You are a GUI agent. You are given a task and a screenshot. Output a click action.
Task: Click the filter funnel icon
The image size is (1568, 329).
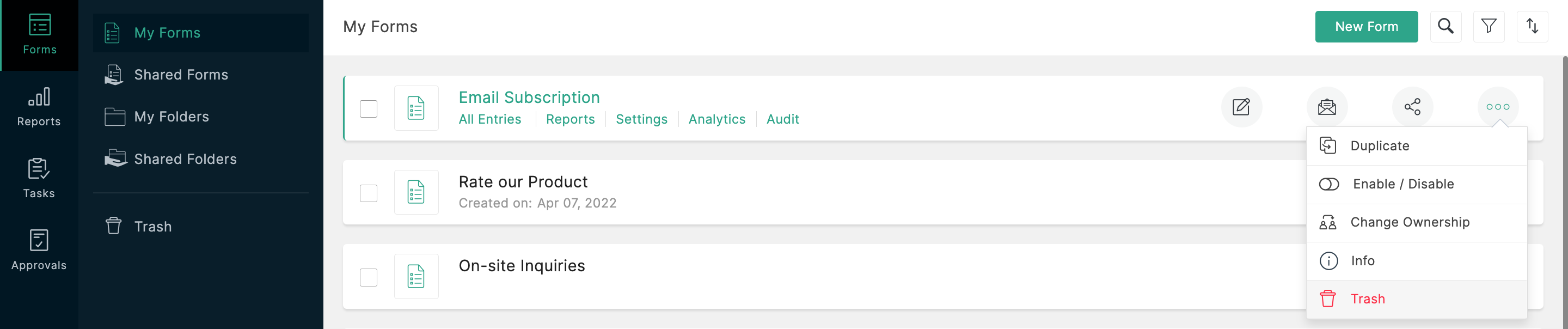click(x=1489, y=26)
